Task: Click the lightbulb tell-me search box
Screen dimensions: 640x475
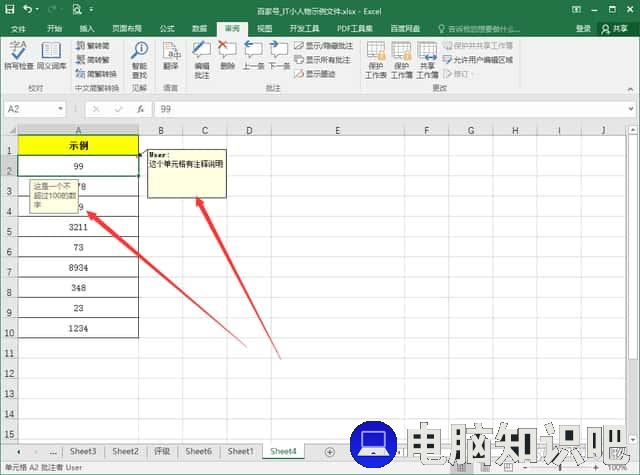Action: [x=479, y=29]
